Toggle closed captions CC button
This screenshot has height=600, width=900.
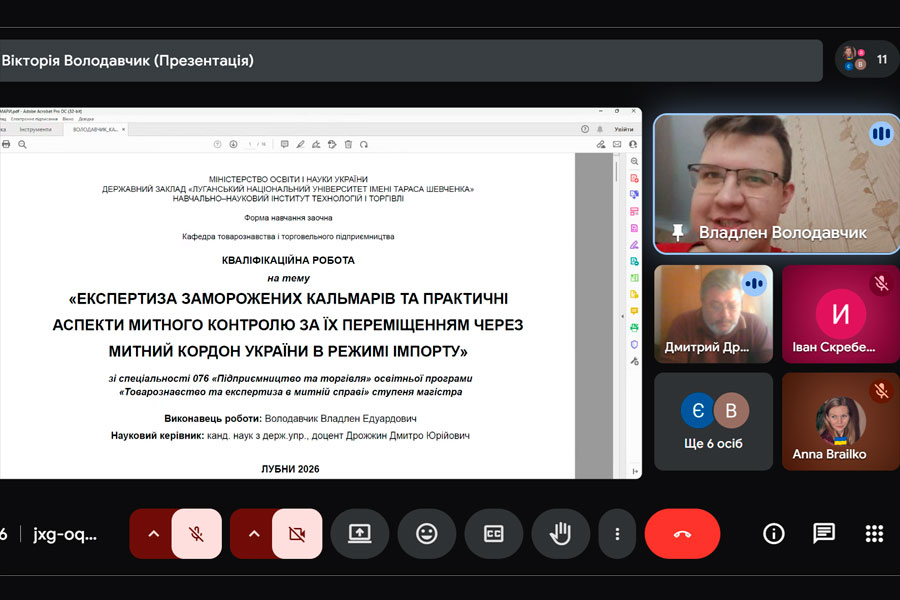click(x=494, y=534)
